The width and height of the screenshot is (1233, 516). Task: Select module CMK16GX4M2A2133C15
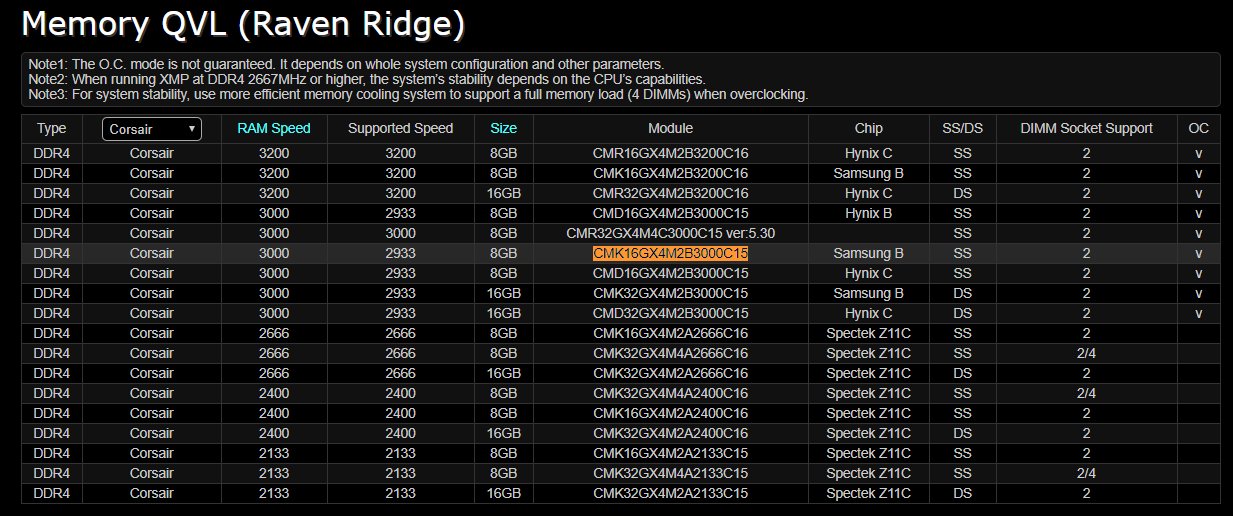[670, 454]
